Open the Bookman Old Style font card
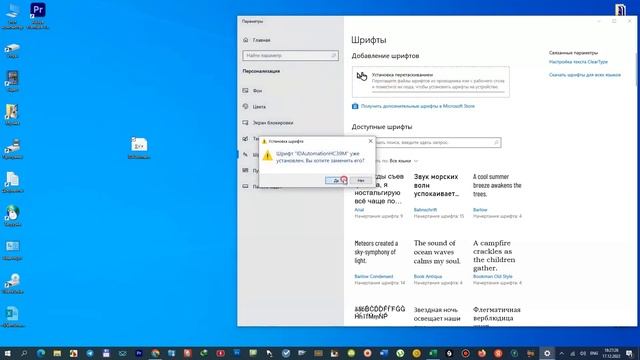 (x=498, y=262)
